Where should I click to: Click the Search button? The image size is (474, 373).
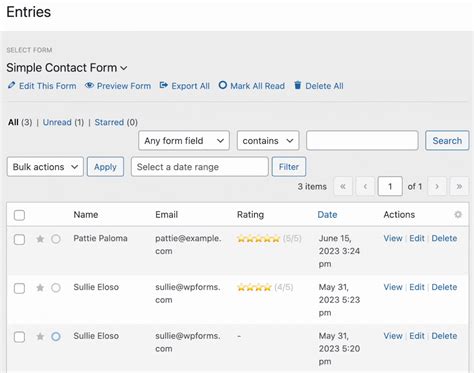[447, 141]
